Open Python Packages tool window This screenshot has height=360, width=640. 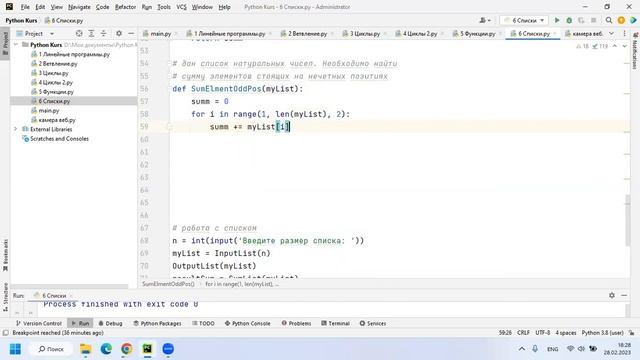click(158, 323)
